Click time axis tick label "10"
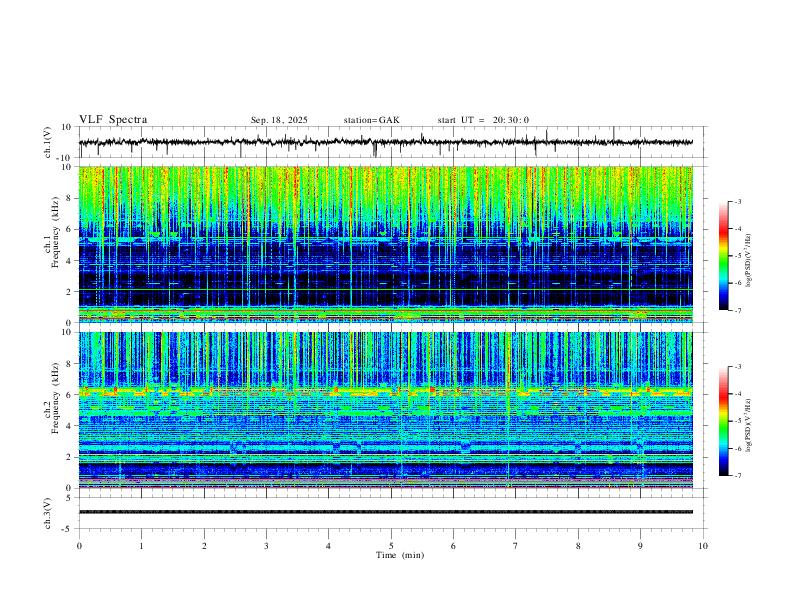The image size is (792, 612). click(703, 546)
